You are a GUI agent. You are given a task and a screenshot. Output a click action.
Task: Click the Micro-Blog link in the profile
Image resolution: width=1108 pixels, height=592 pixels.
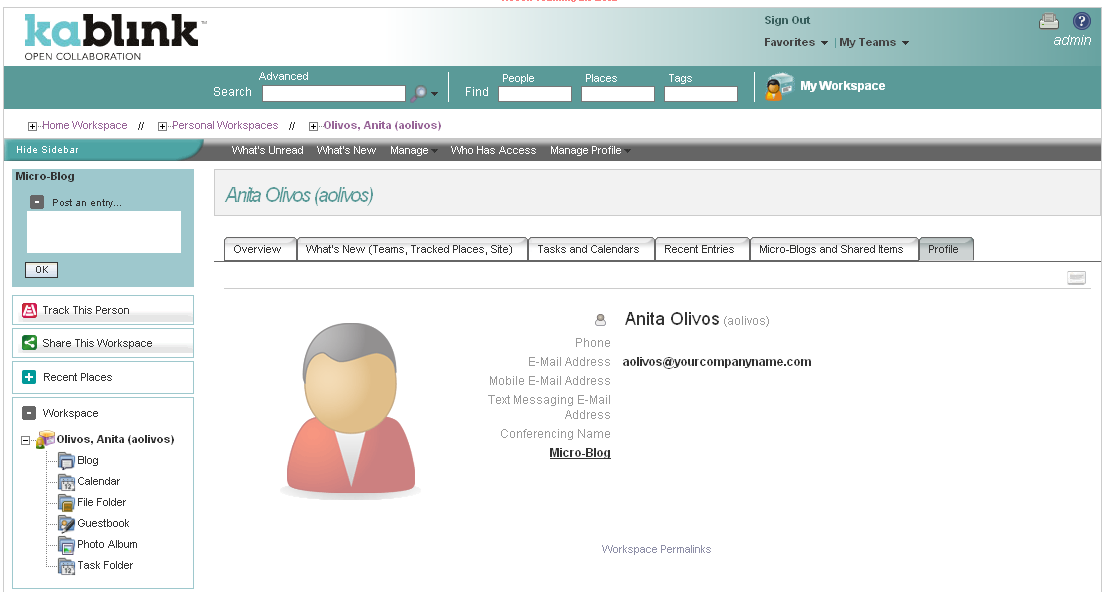[579, 452]
